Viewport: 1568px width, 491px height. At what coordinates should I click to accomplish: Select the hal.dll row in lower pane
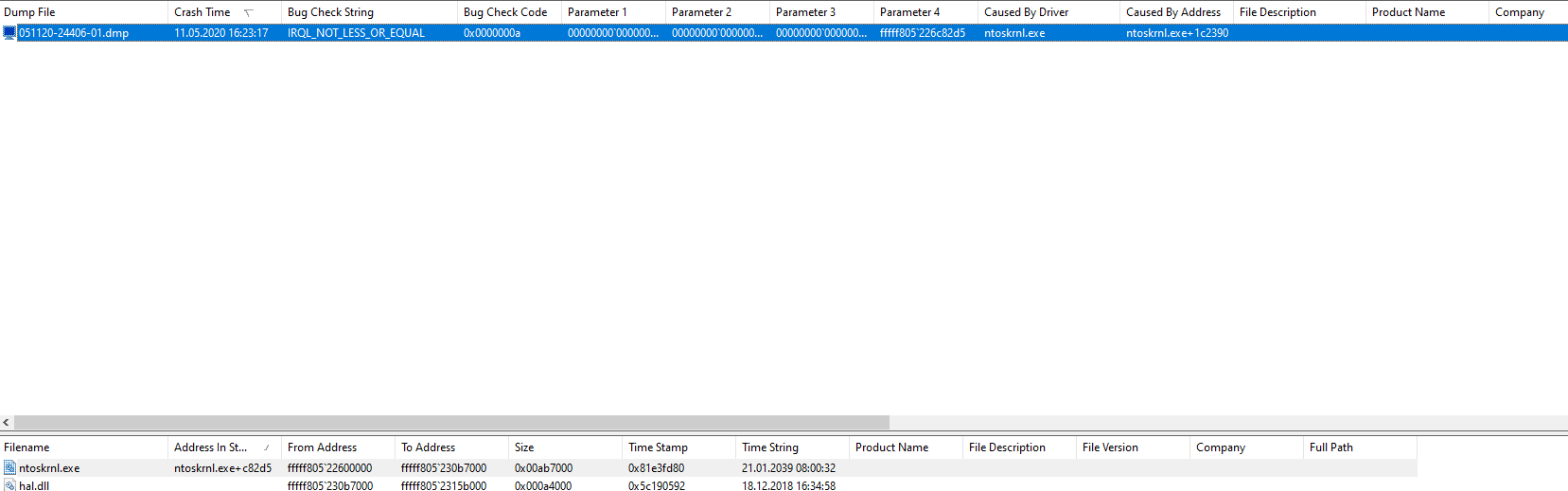pos(709,486)
